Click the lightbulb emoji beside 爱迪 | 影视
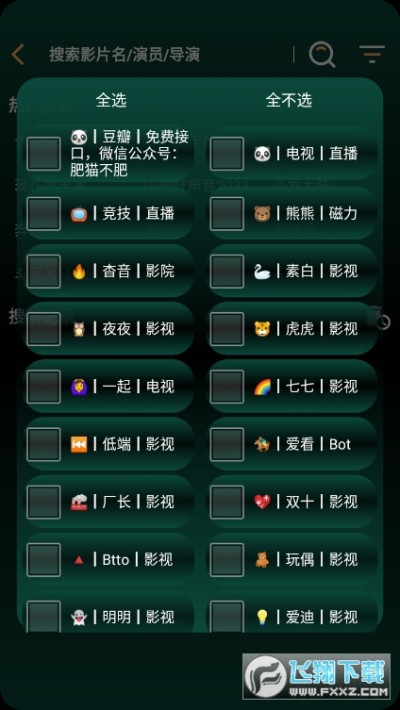The image size is (400, 710). coord(262,617)
